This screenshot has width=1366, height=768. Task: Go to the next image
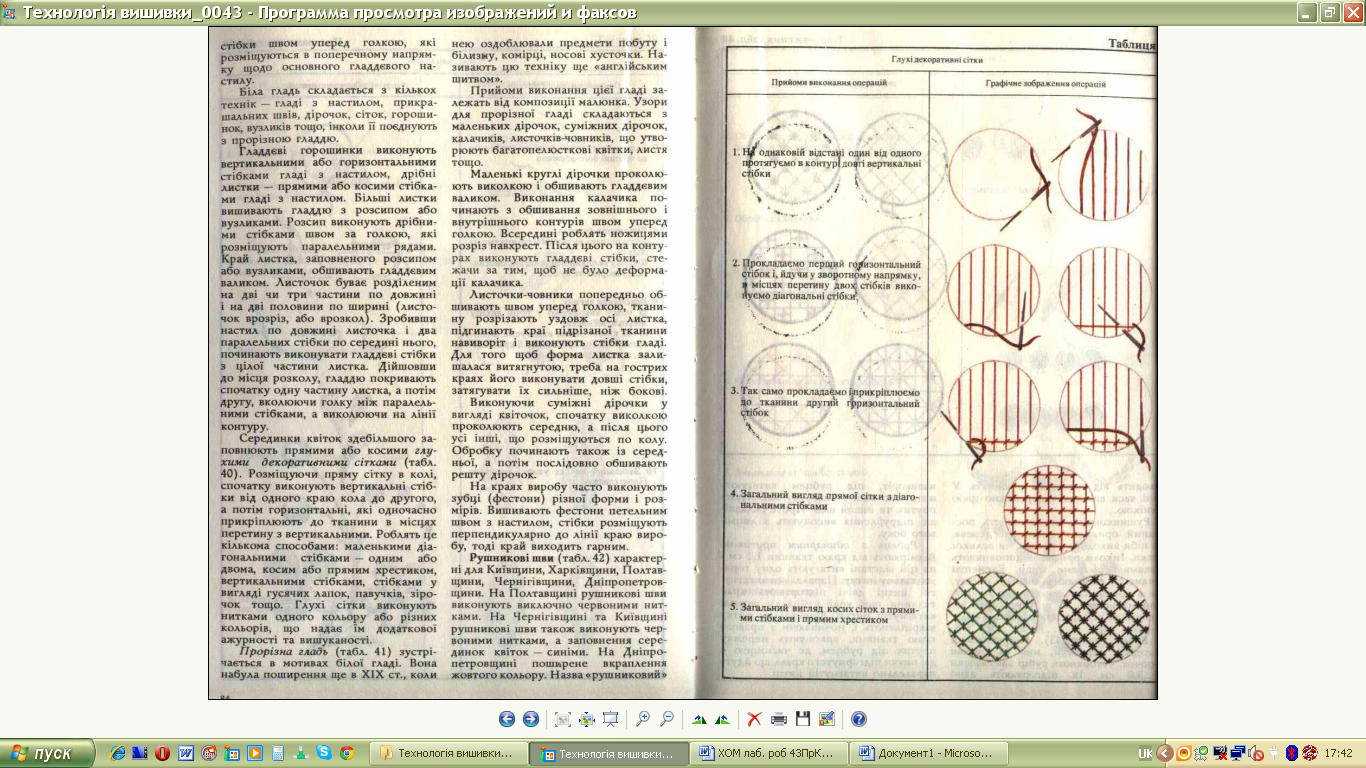point(531,719)
